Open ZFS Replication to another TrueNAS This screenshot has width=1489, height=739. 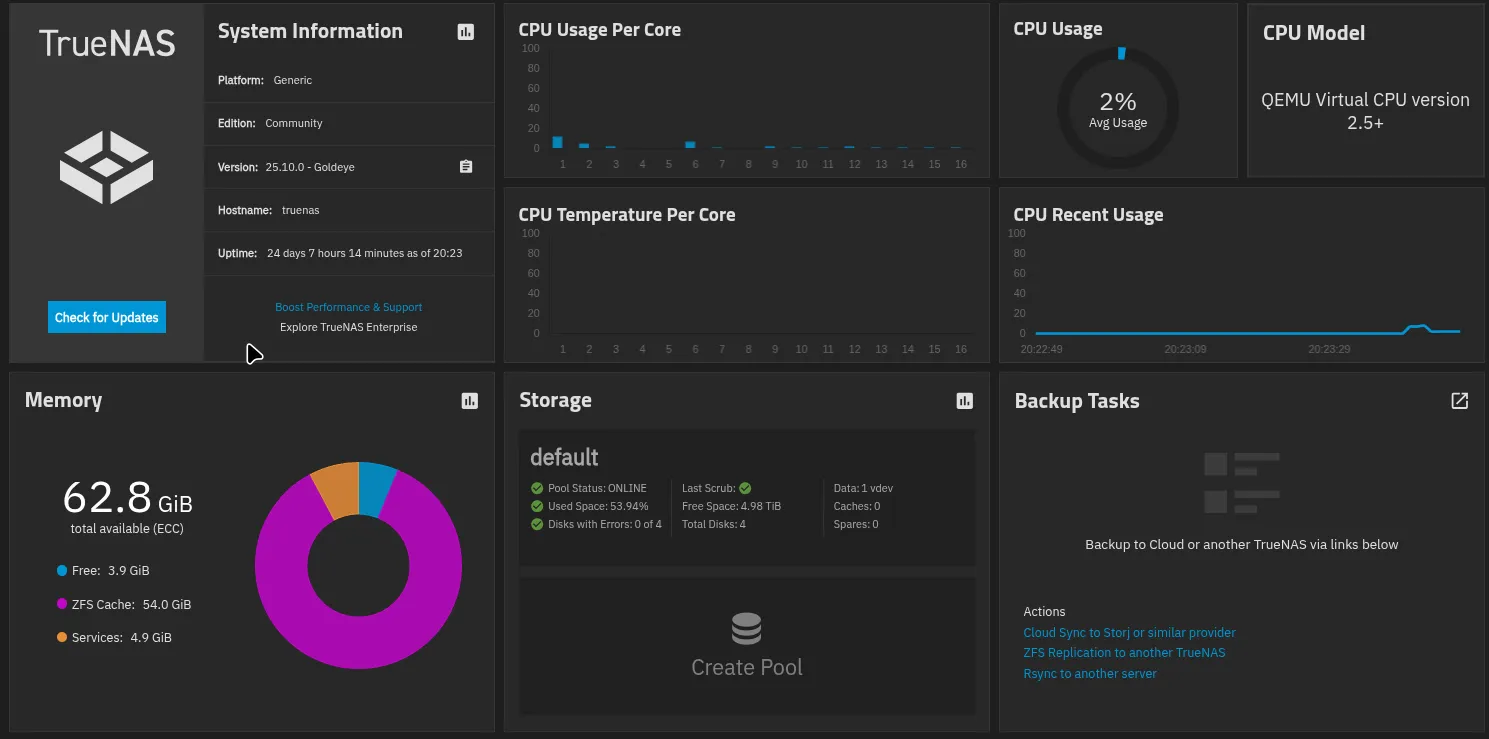pyautogui.click(x=1124, y=653)
